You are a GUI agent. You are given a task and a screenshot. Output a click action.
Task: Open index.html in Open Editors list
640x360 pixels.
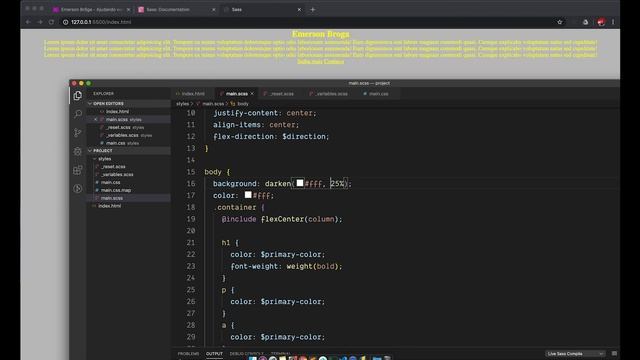click(x=118, y=111)
